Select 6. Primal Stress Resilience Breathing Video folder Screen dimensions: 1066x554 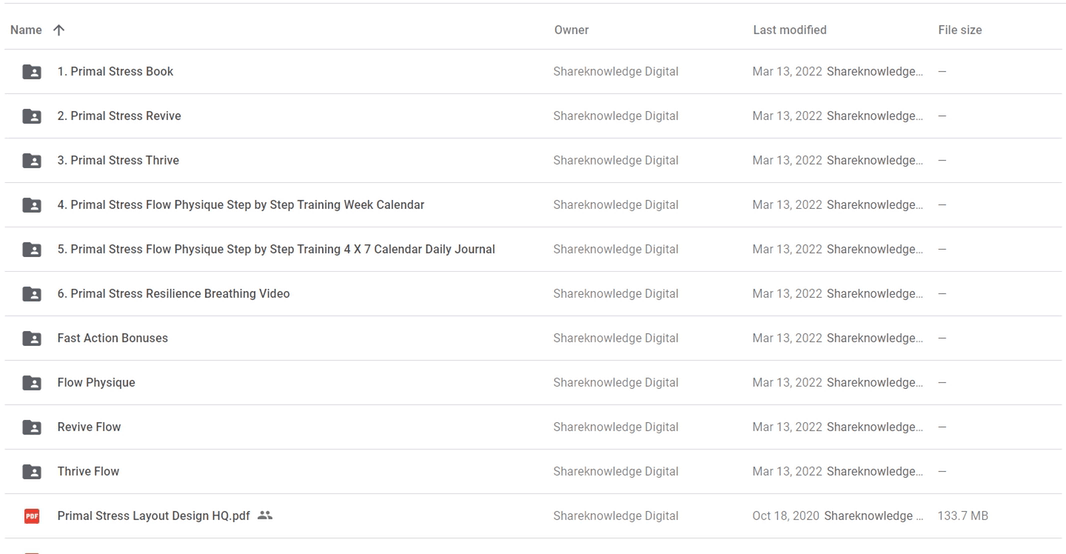[173, 294]
